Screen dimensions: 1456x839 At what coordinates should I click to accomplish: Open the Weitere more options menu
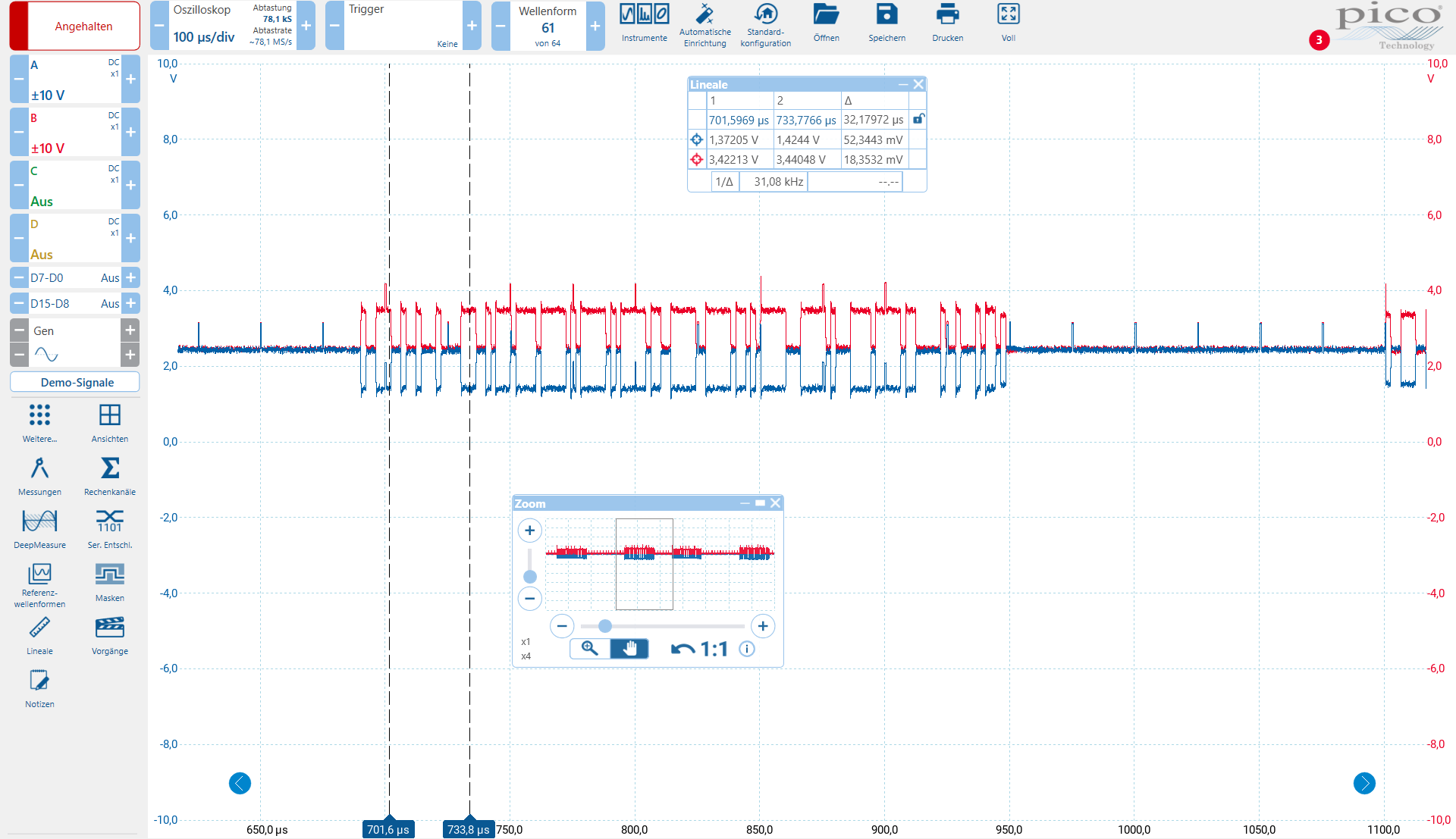(x=39, y=423)
